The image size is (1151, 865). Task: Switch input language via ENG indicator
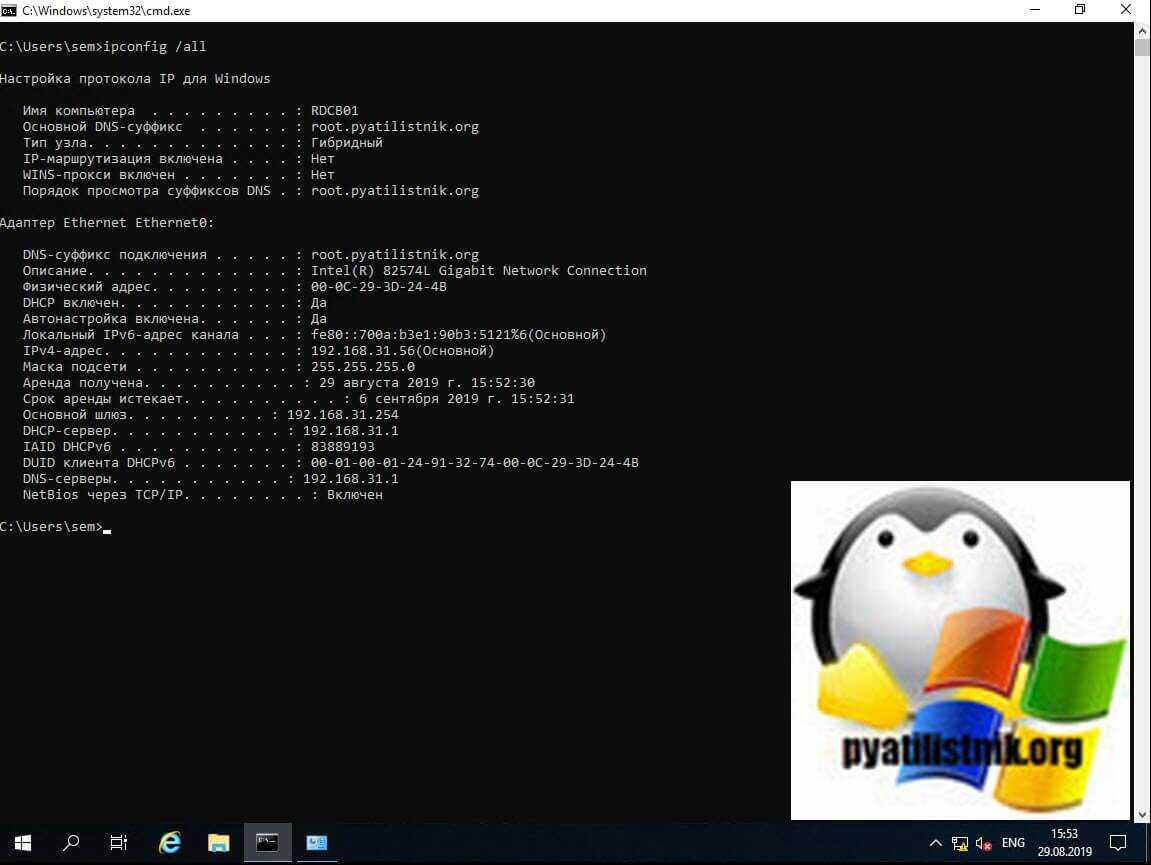coord(1013,843)
